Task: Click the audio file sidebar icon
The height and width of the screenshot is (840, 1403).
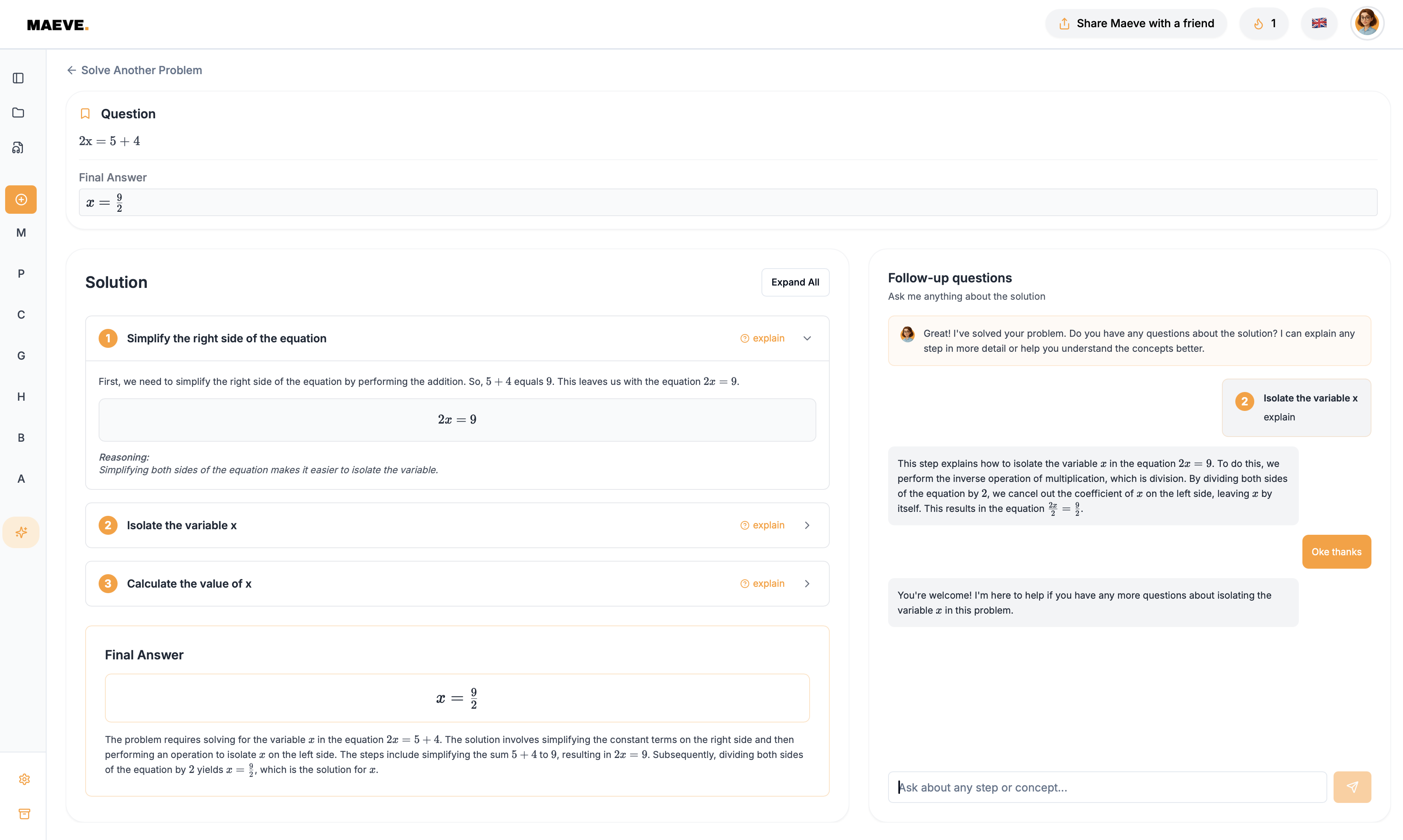Action: coord(18,148)
